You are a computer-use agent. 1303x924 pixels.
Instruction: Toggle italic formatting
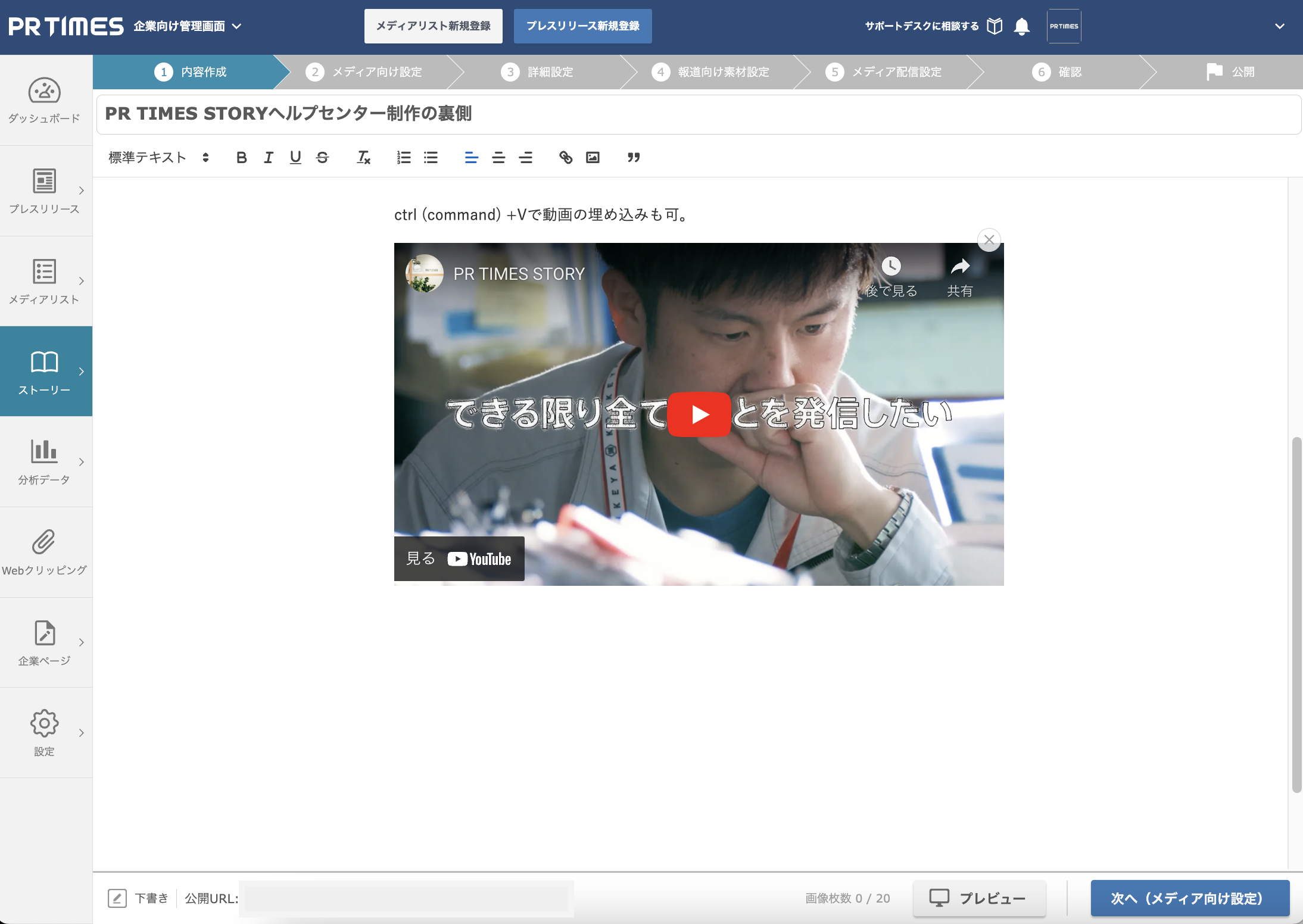pos(269,158)
